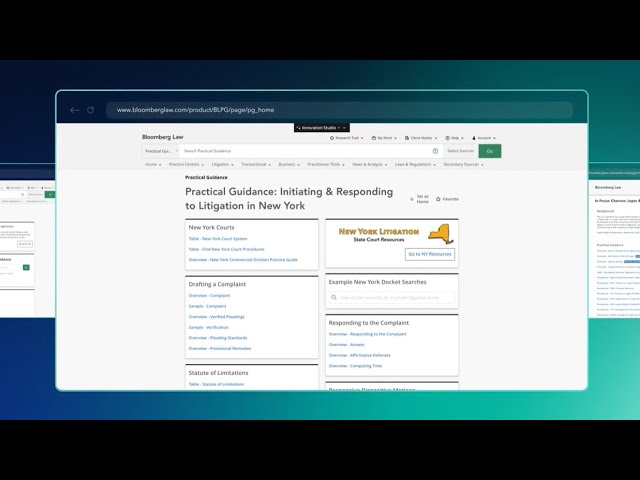Click the example docket searches input field

(x=392, y=298)
